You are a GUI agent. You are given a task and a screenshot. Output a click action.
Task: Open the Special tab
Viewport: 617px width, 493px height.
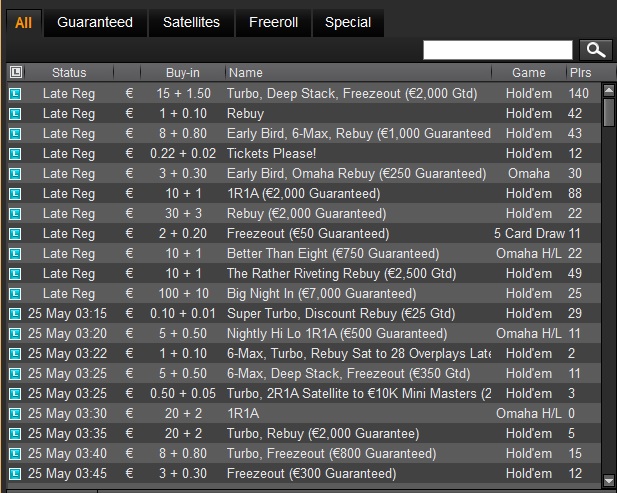pos(348,23)
